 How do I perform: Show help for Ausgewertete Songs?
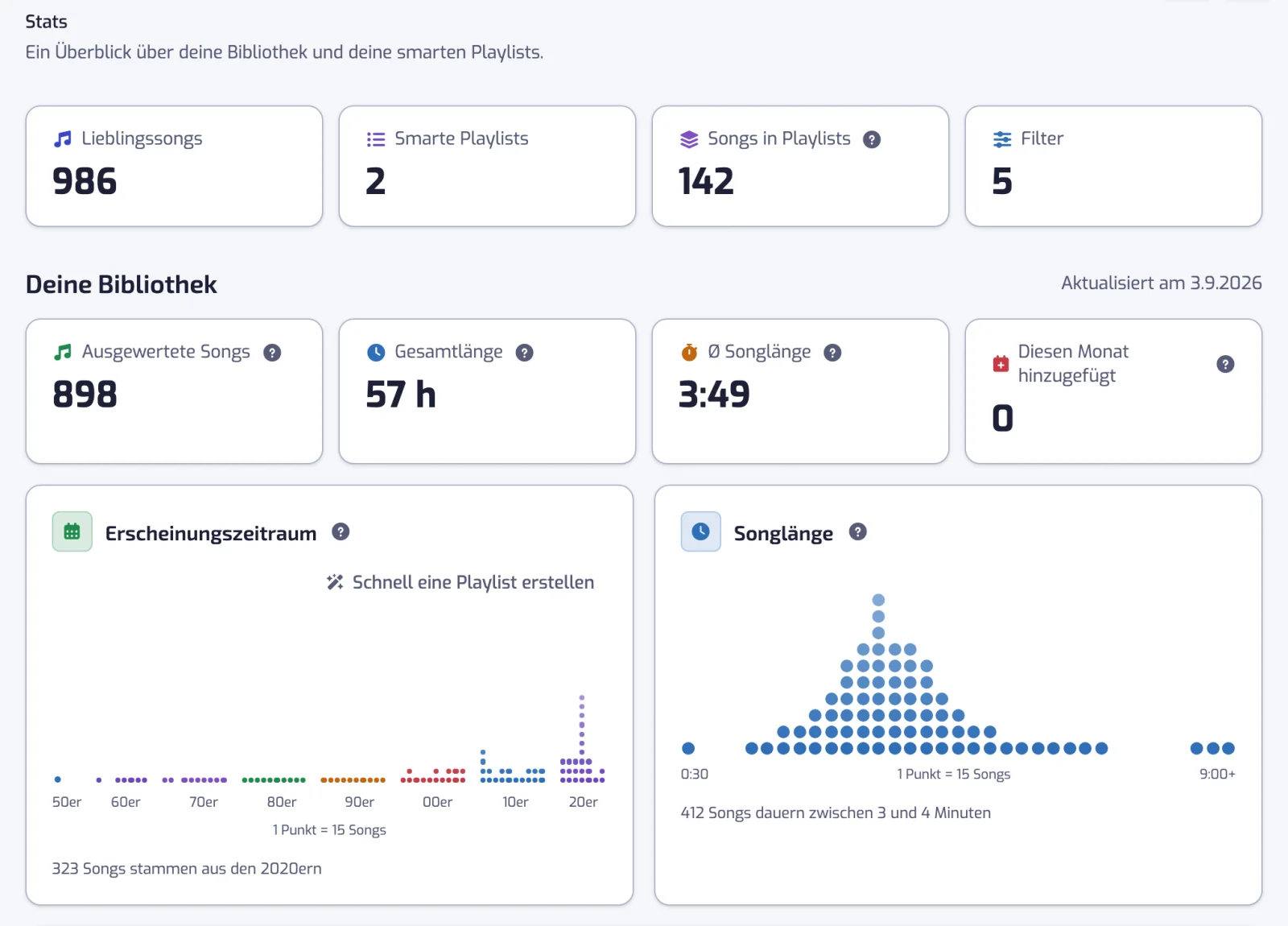(x=273, y=353)
